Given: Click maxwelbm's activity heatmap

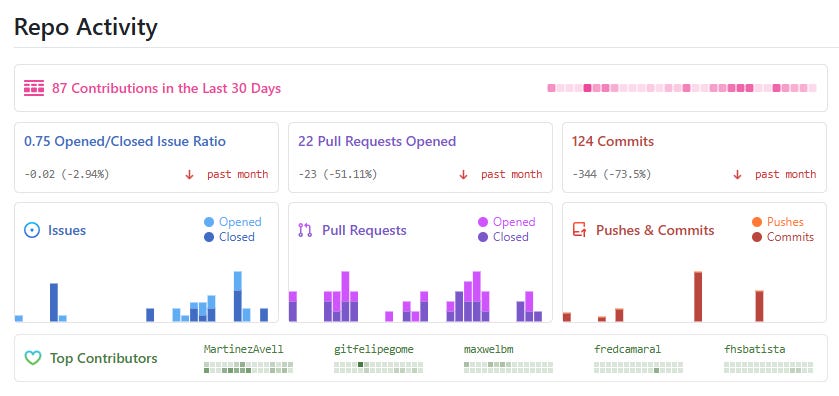Looking at the screenshot, I should click(508, 367).
